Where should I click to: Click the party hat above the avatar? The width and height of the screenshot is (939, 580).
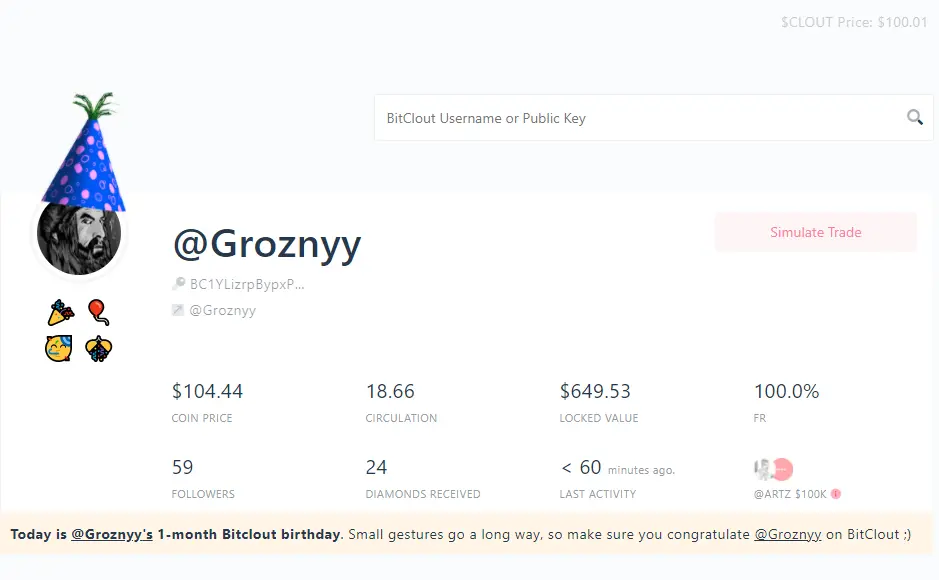(x=88, y=150)
